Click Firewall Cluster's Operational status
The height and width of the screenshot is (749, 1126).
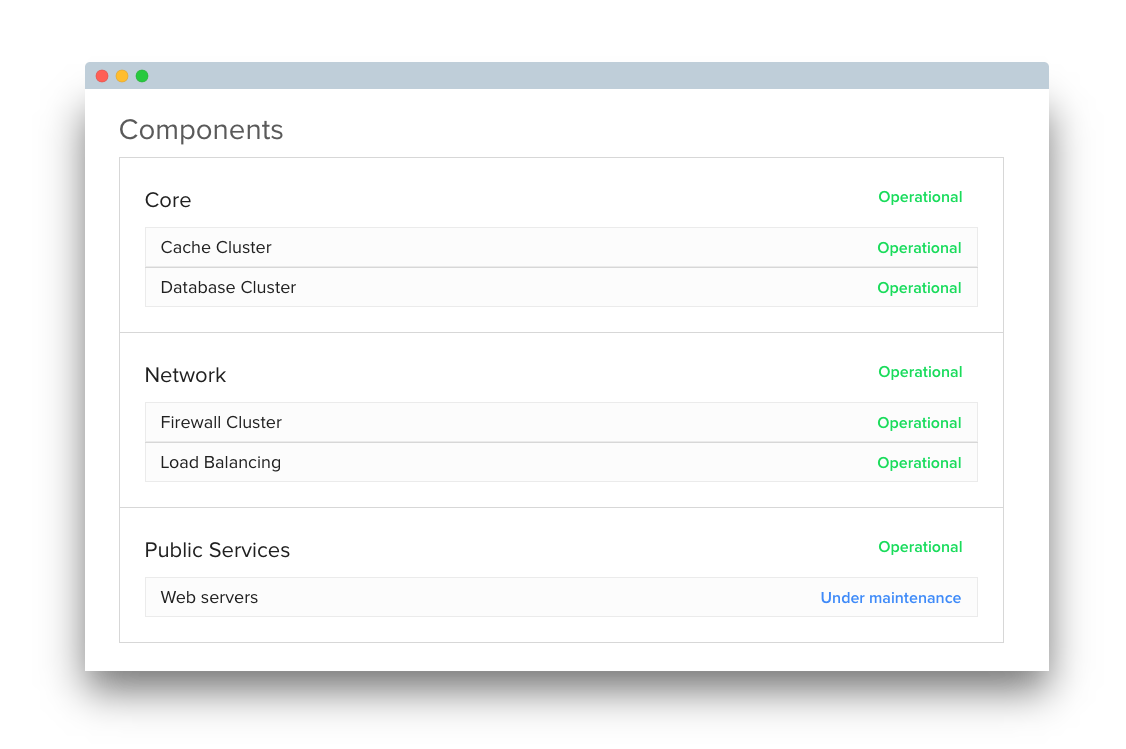(x=919, y=423)
